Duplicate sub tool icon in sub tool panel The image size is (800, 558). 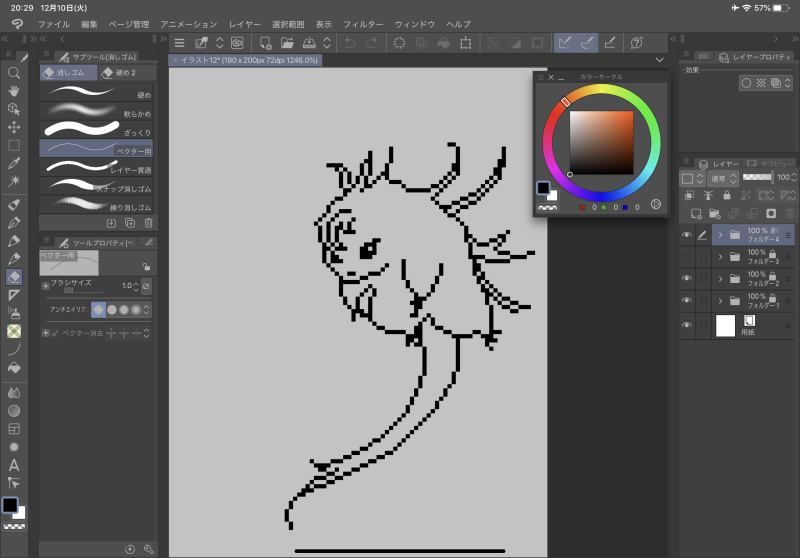point(130,223)
